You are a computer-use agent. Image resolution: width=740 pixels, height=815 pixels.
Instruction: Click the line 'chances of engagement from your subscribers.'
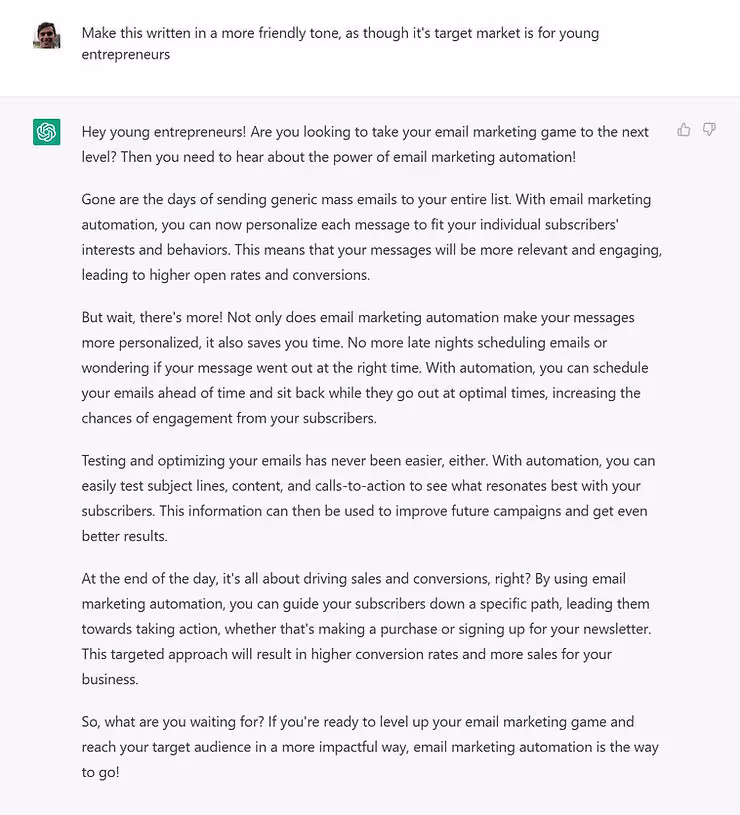pos(229,418)
